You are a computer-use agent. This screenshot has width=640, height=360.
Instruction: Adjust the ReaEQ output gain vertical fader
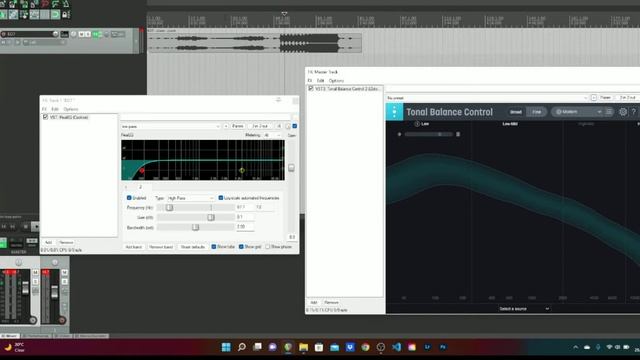[291, 168]
